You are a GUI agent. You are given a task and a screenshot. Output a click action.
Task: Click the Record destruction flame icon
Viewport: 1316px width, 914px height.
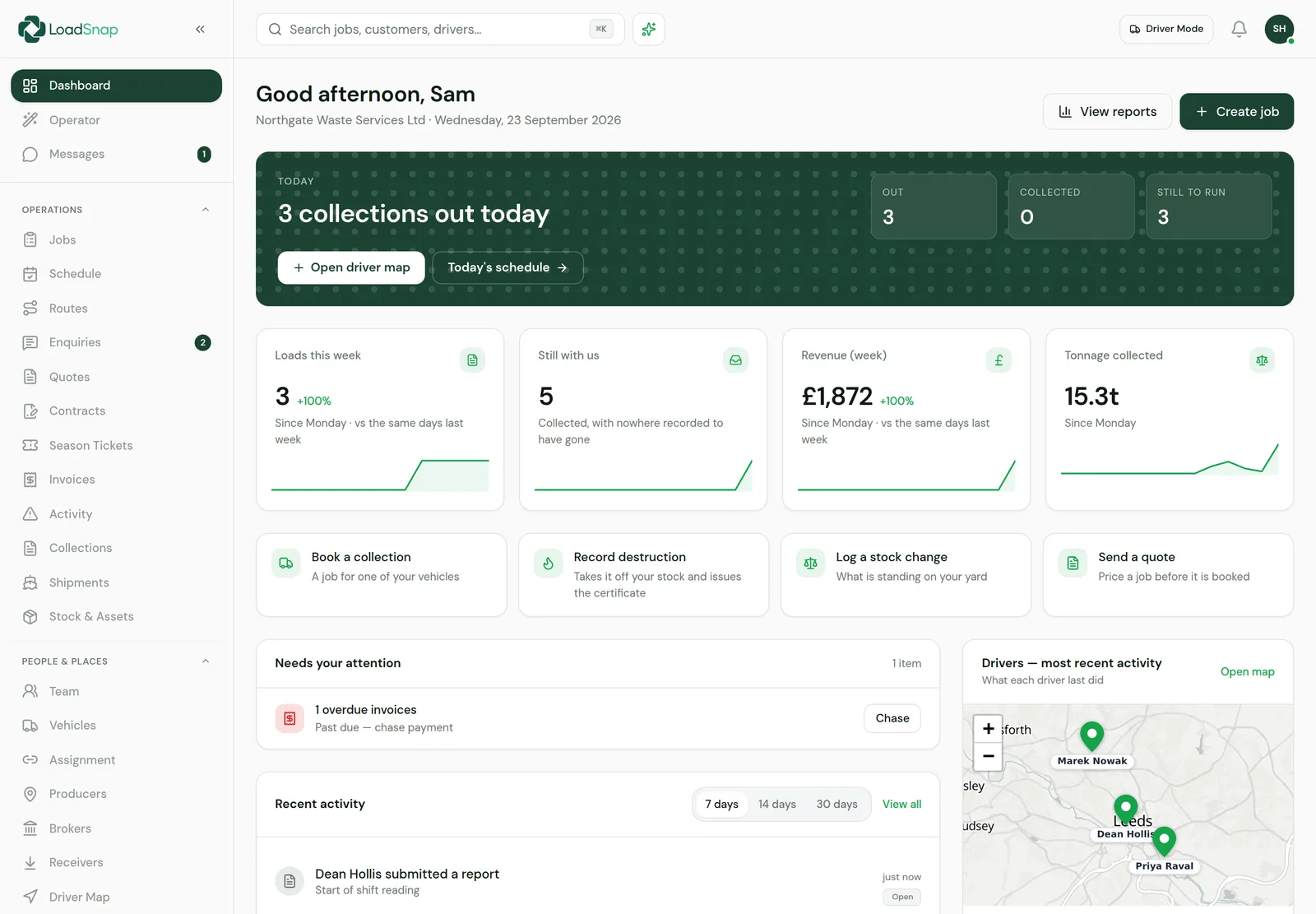(x=548, y=564)
